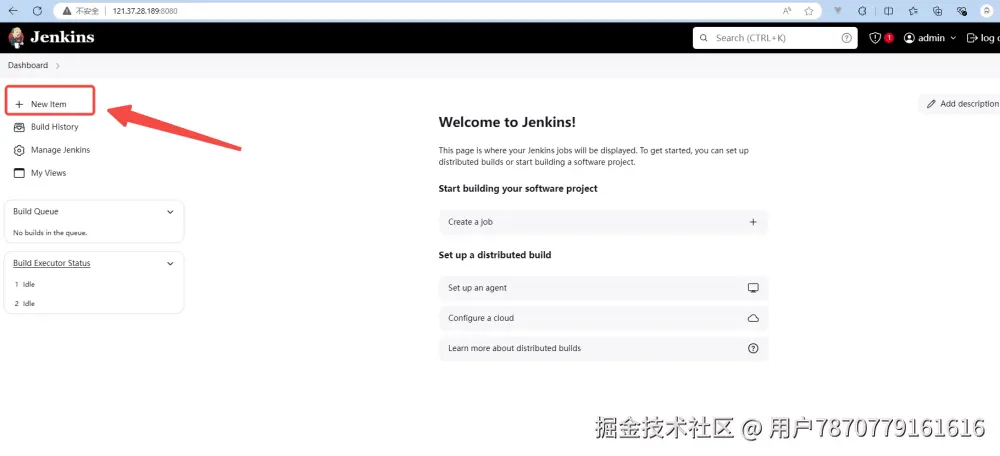Collapse the Build Queue panel
This screenshot has height=456, width=1000.
[170, 212]
